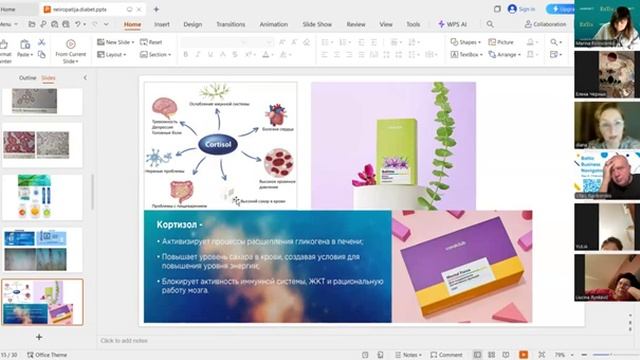Open the Section dropdown
The image size is (640, 360).
tap(156, 54)
